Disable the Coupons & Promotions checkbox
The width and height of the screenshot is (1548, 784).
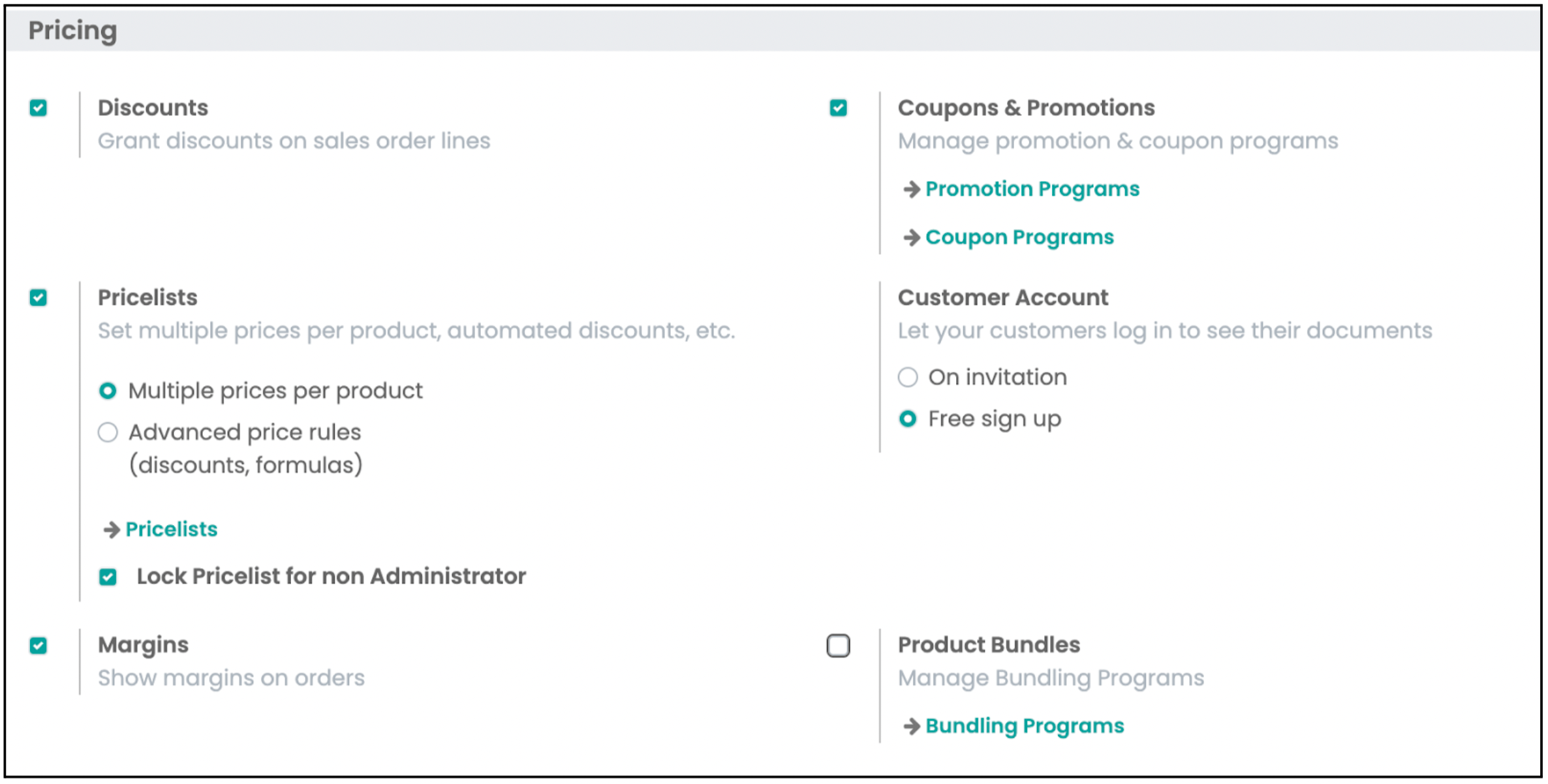pyautogui.click(x=839, y=108)
